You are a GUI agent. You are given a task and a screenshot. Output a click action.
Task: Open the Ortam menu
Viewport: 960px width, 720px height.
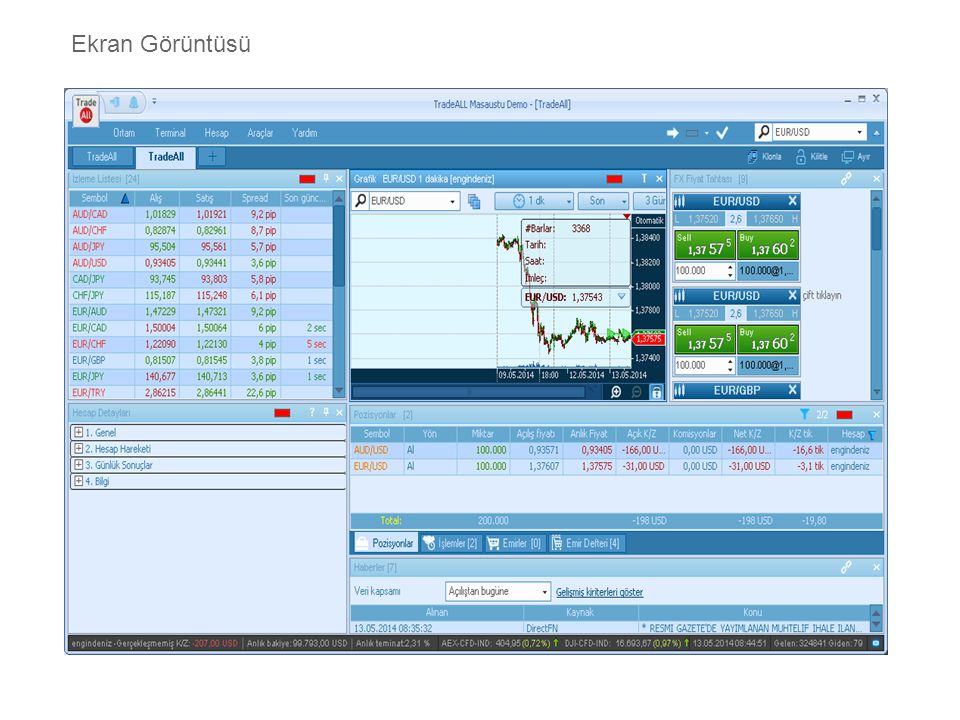124,133
